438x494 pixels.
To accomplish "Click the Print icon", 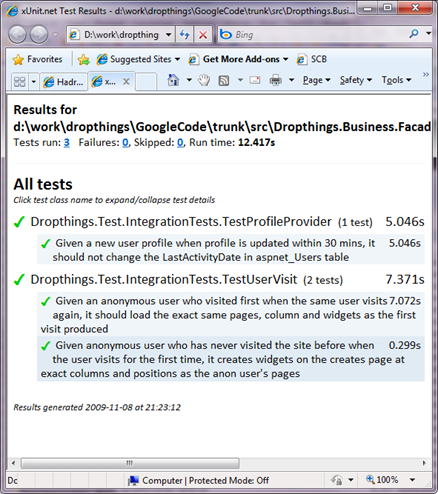I will pos(276,80).
